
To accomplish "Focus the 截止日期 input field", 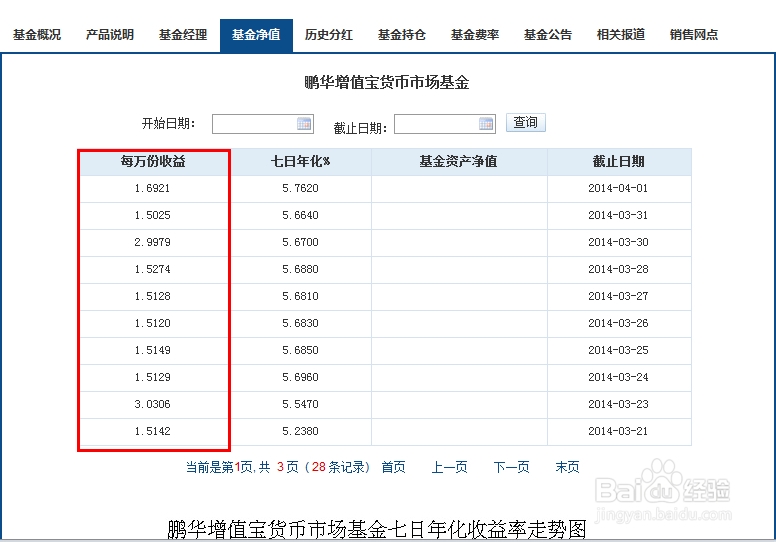I will pyautogui.click(x=445, y=124).
